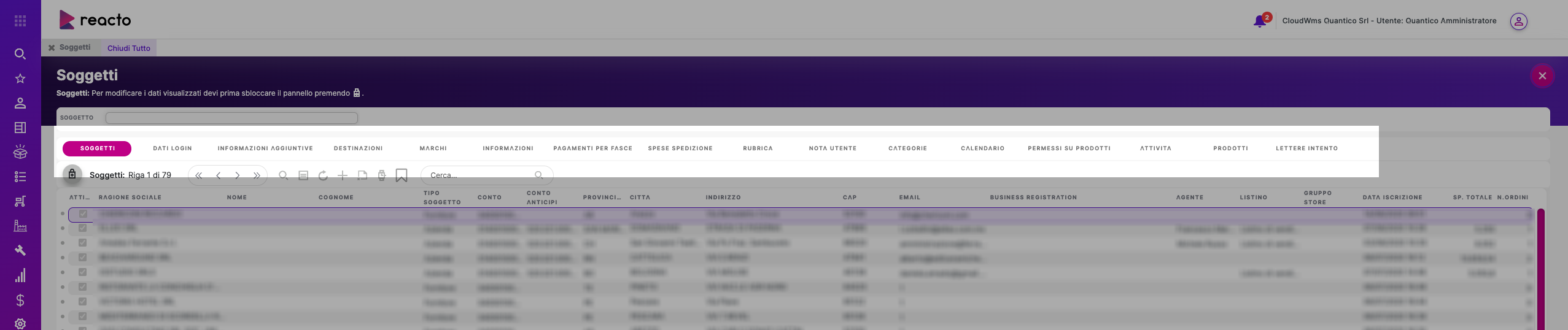Image resolution: width=1568 pixels, height=330 pixels.
Task: Open favorites star in left sidebar
Action: click(20, 79)
